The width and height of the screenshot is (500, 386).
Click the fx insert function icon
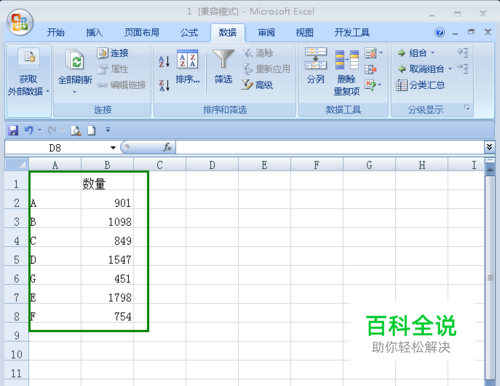(x=167, y=147)
